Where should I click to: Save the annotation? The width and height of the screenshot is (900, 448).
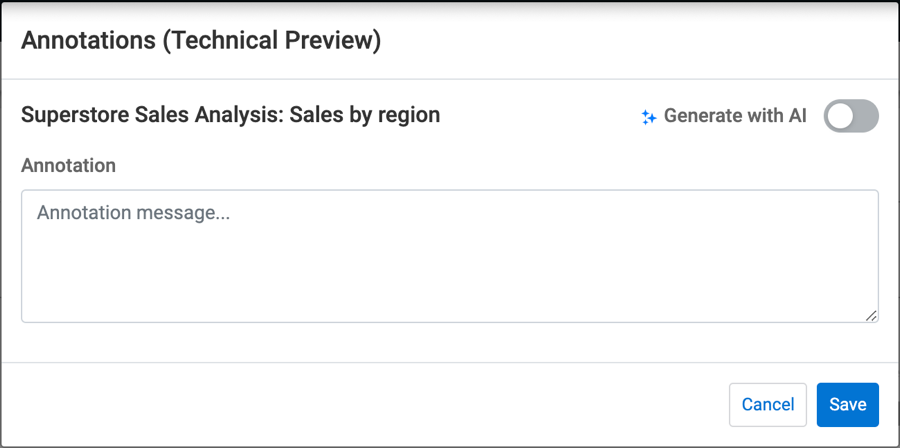tap(847, 404)
